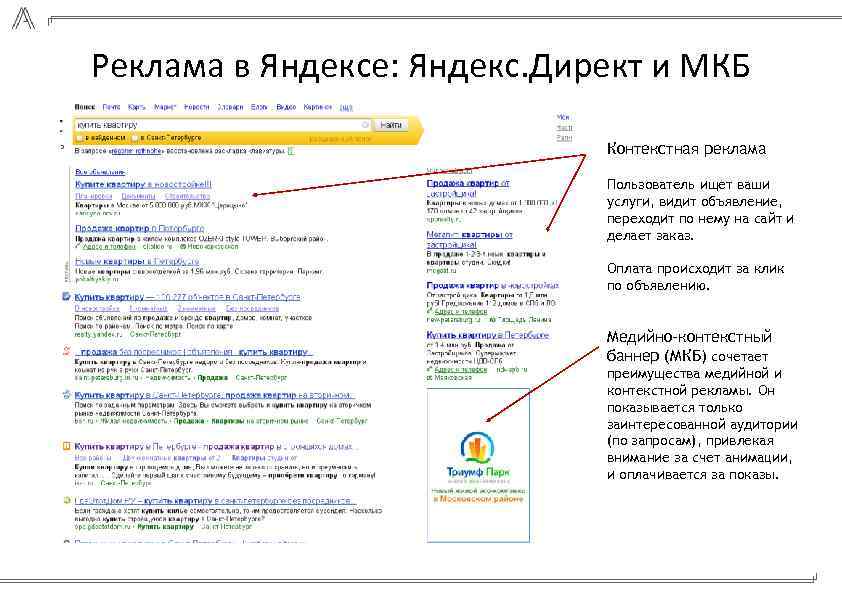Viewport: 842px width, 595px height.
Task: Open the Словари service link
Action: pos(230,107)
